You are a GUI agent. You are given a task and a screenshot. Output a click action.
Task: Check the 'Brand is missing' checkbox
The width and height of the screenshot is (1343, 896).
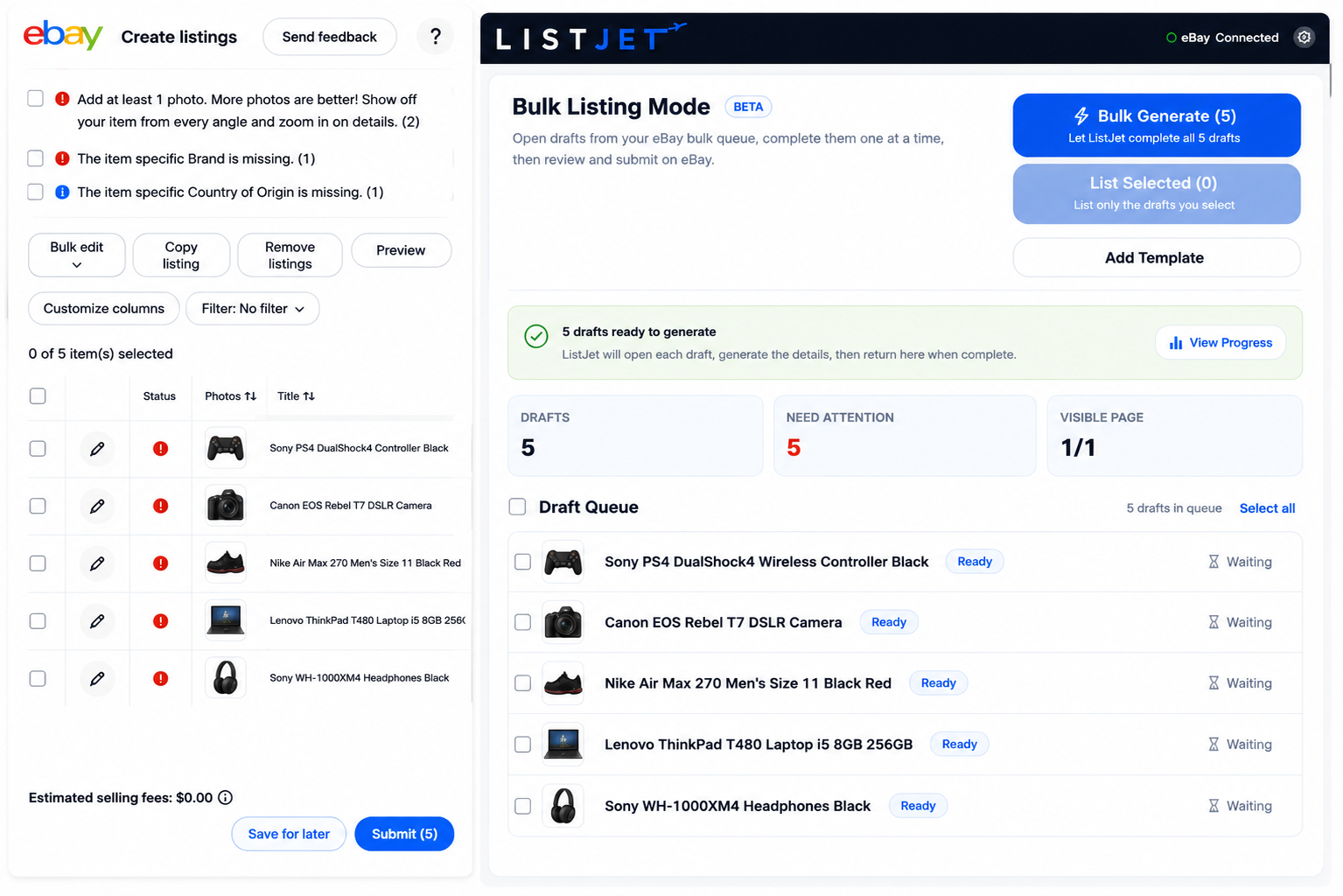35,158
